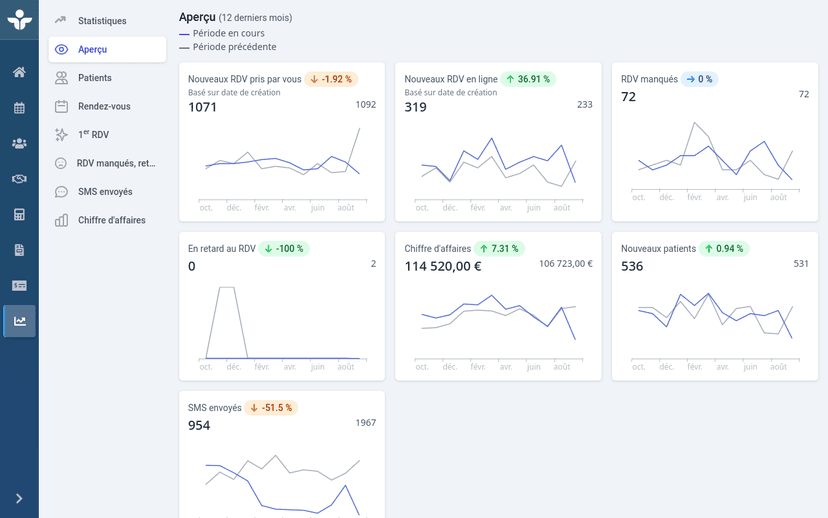Open the document icon in sidebar

(x=19, y=250)
